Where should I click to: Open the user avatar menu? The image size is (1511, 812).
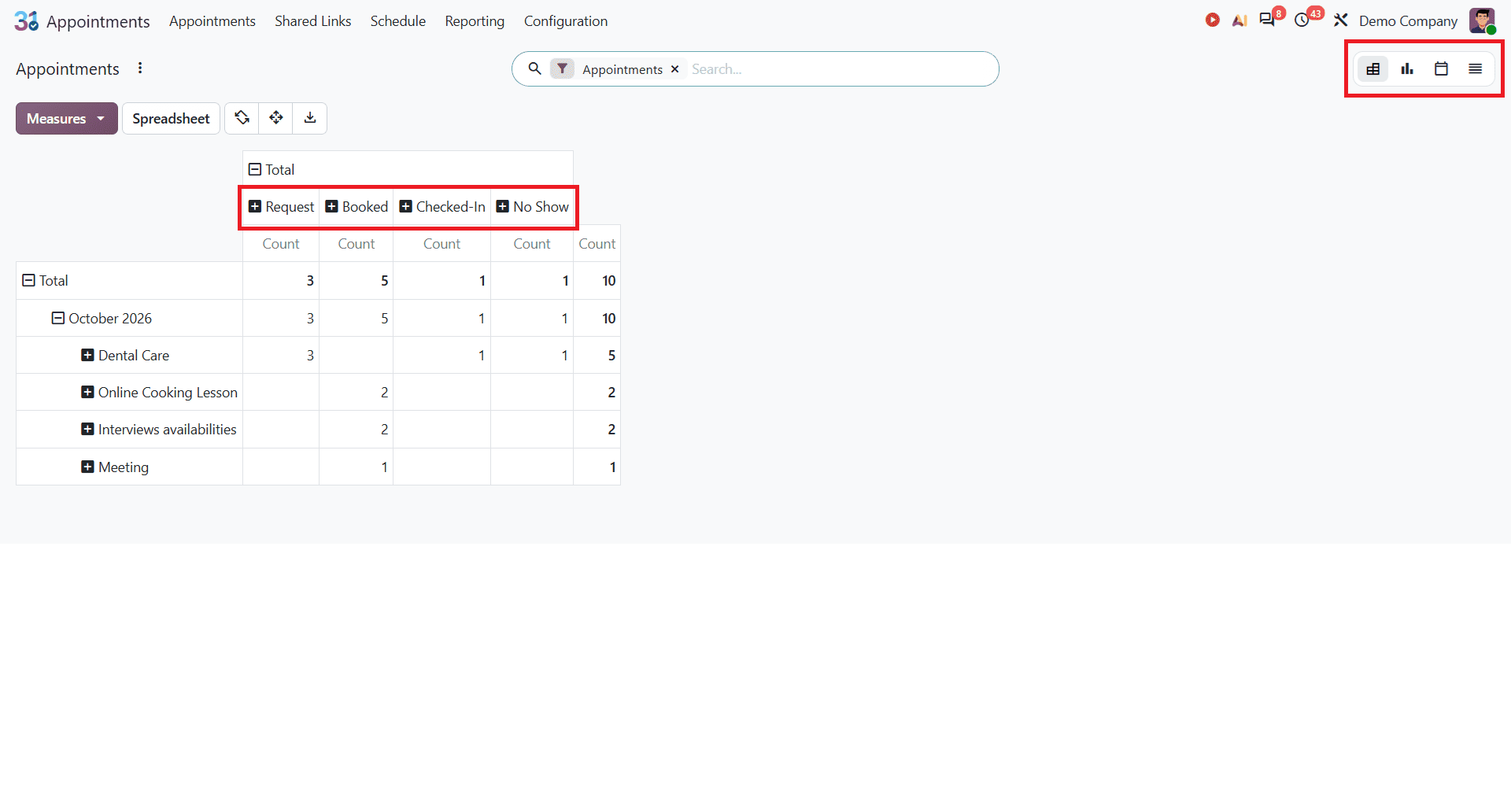pos(1482,20)
